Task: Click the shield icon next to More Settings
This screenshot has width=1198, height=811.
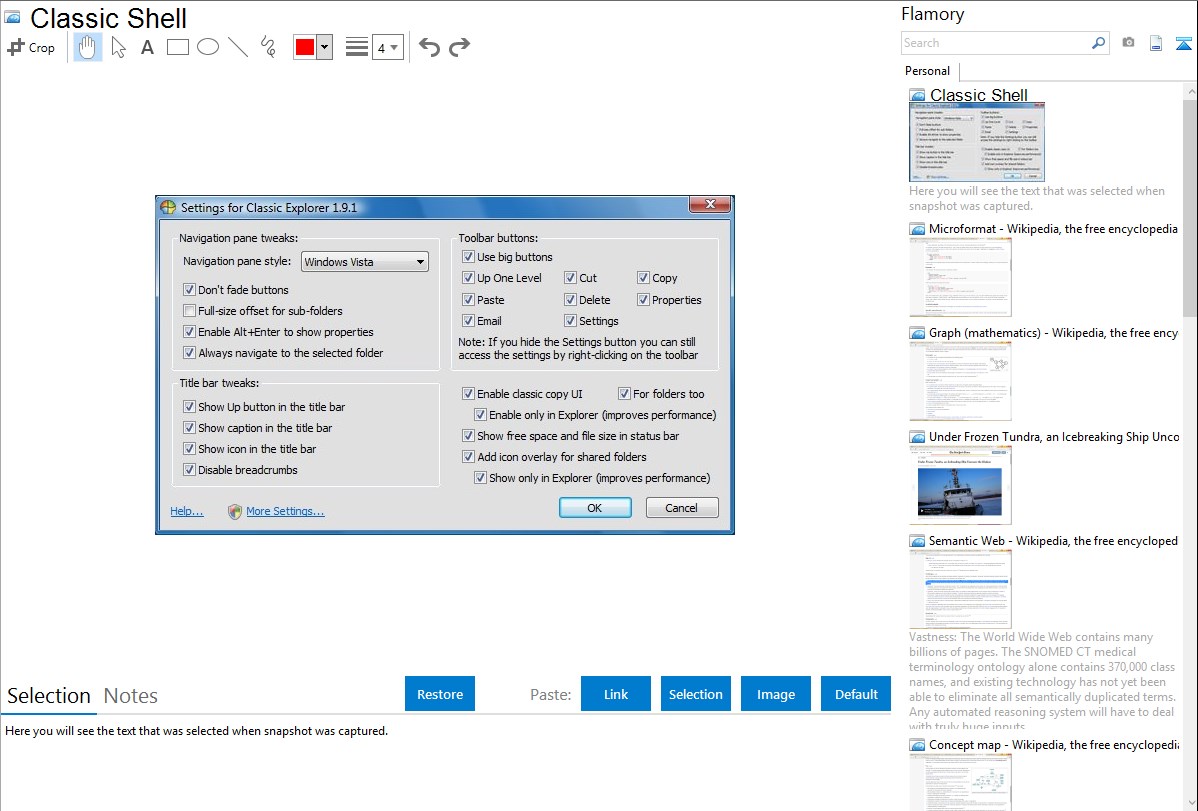Action: pyautogui.click(x=235, y=511)
